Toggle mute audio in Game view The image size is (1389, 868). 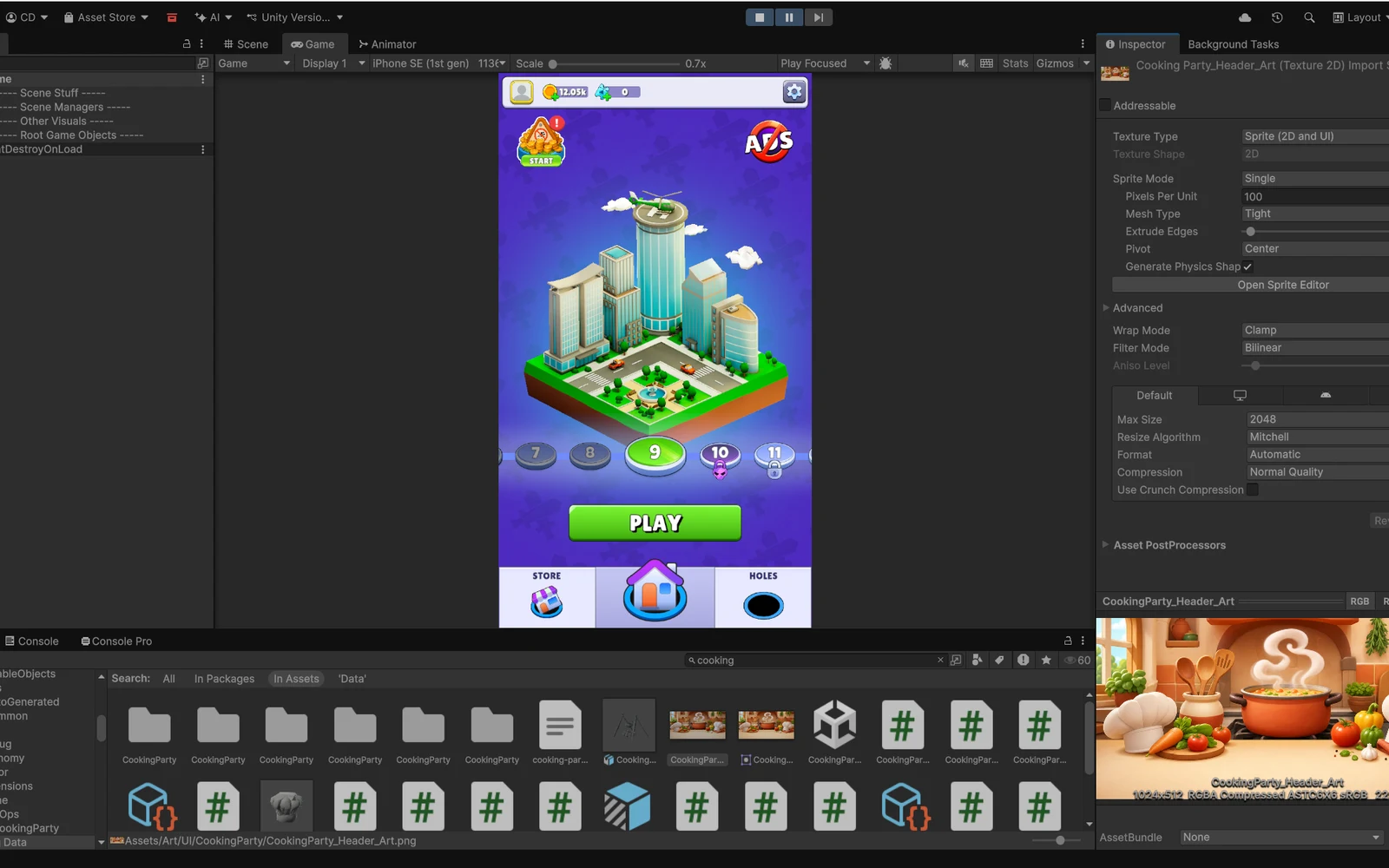click(x=964, y=63)
